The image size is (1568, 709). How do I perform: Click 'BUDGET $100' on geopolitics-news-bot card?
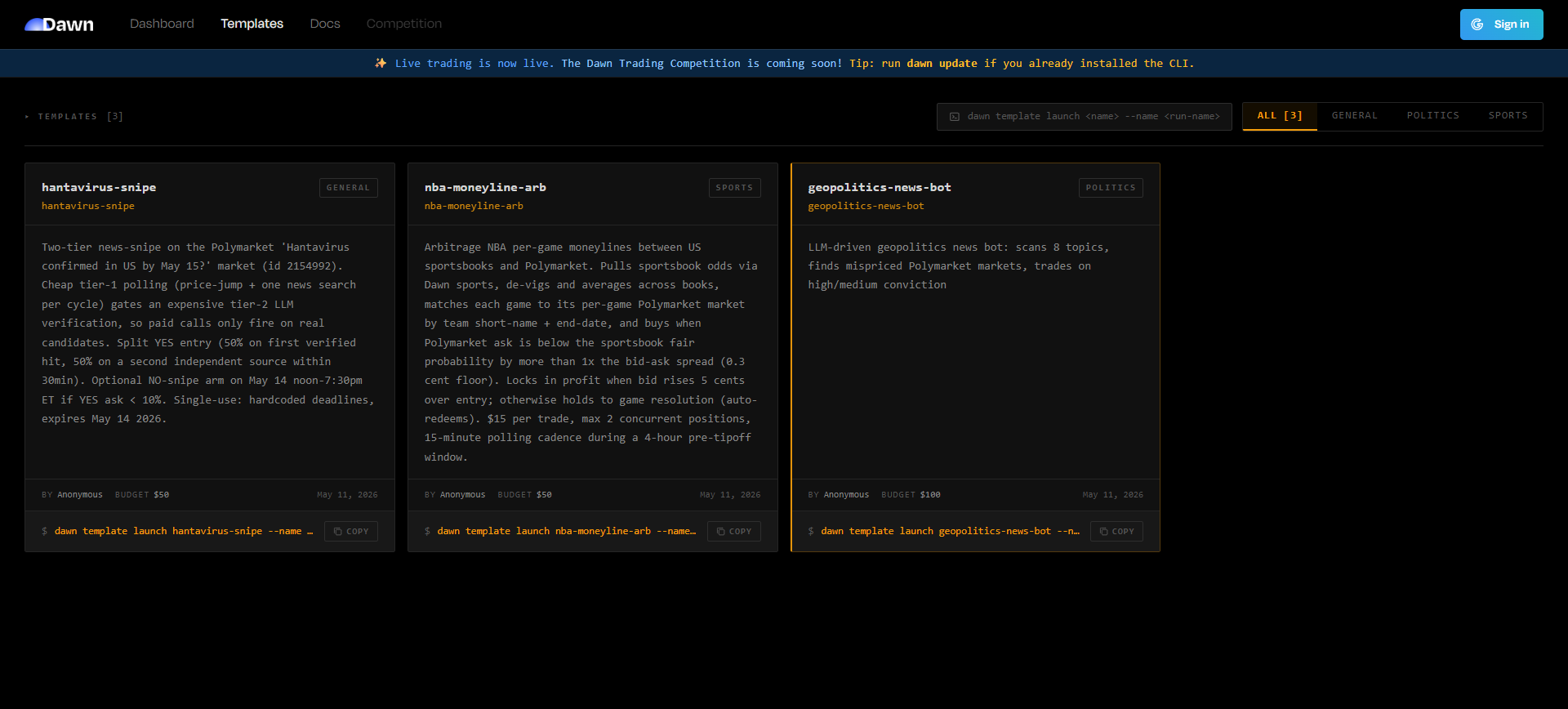click(911, 495)
